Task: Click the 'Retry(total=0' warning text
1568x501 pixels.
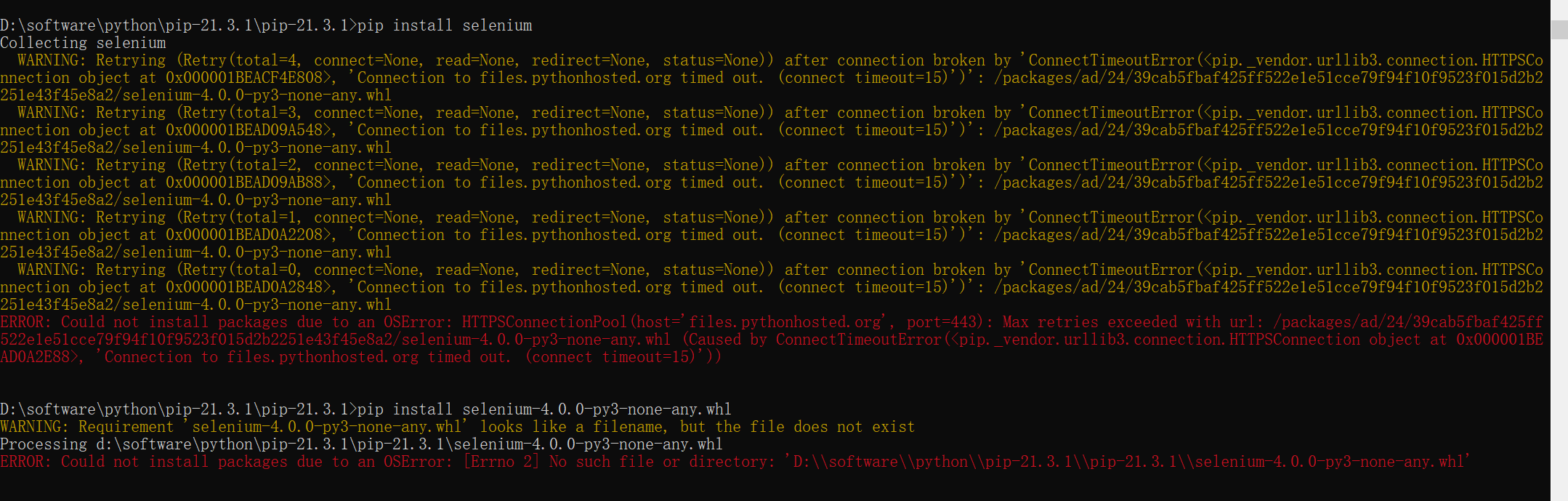Action: click(x=238, y=270)
